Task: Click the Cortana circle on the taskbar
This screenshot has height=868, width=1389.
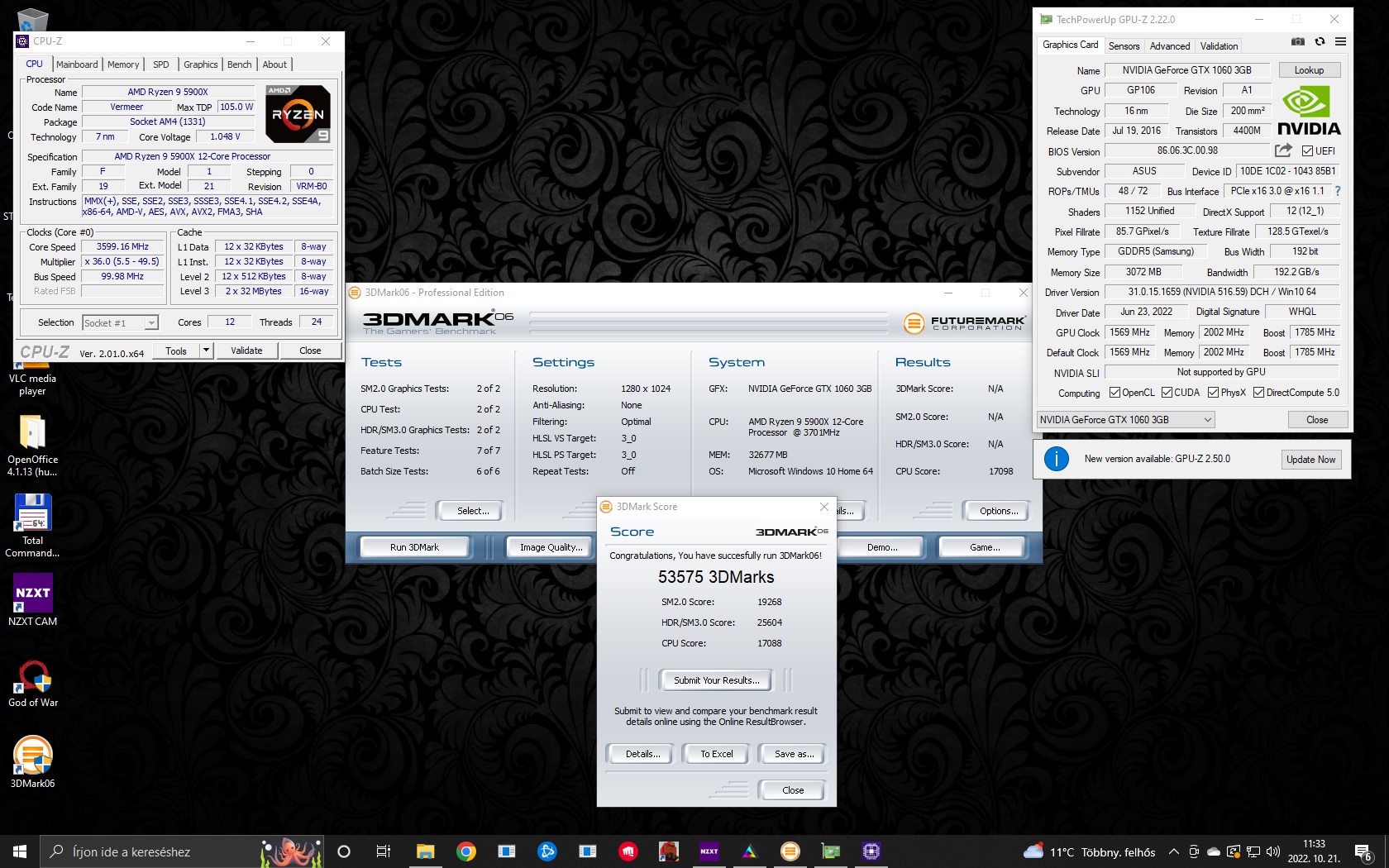Action: [344, 851]
